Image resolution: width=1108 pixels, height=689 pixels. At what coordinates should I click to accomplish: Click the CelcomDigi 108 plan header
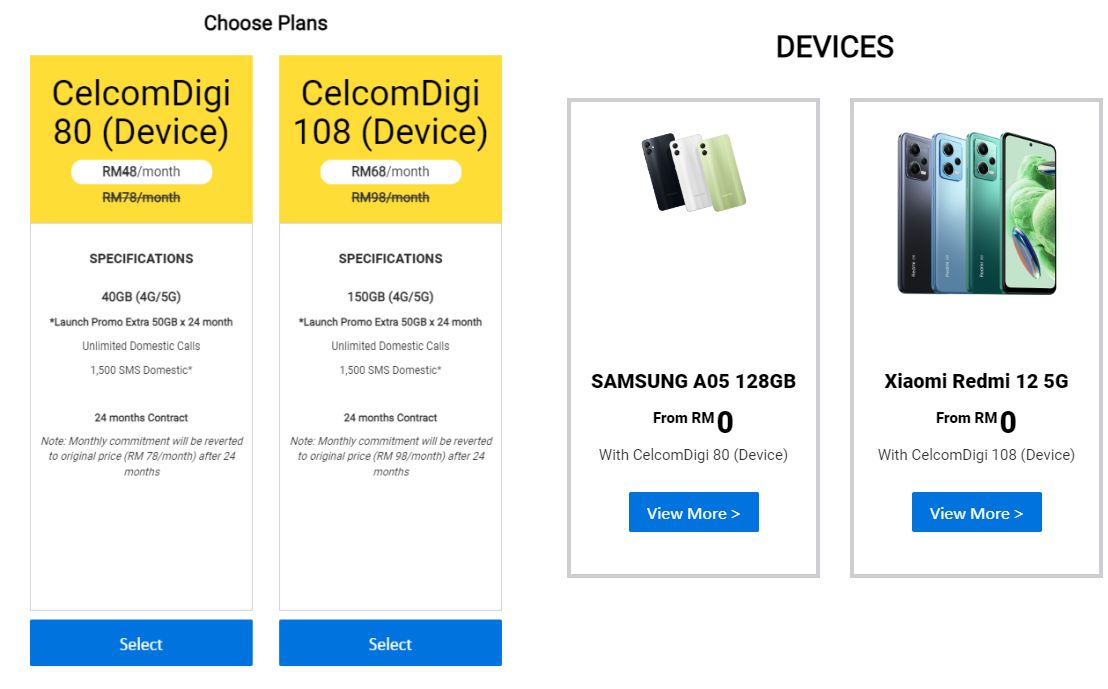[389, 112]
